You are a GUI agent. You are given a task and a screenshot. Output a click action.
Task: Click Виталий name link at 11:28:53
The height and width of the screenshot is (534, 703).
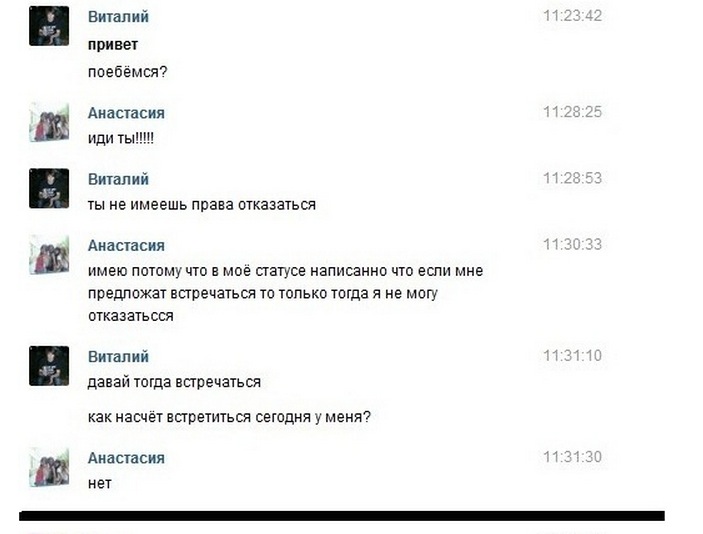118,179
